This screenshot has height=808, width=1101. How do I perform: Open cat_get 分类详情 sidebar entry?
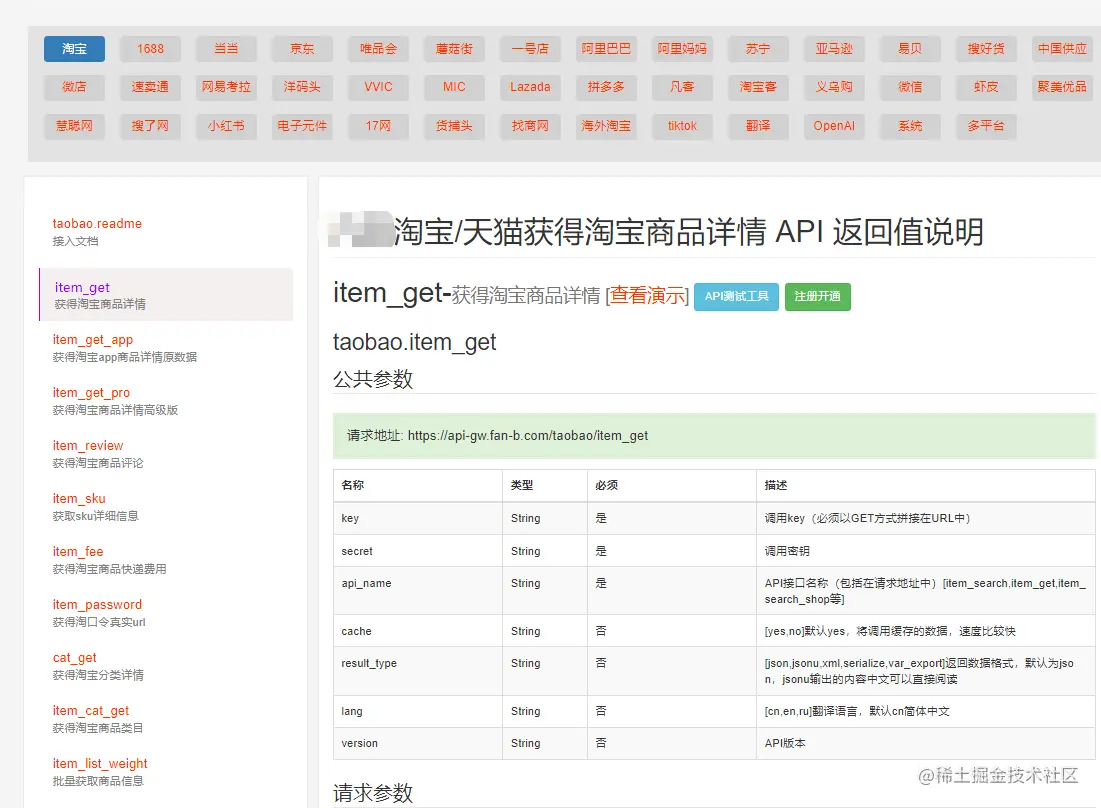tap(98, 665)
